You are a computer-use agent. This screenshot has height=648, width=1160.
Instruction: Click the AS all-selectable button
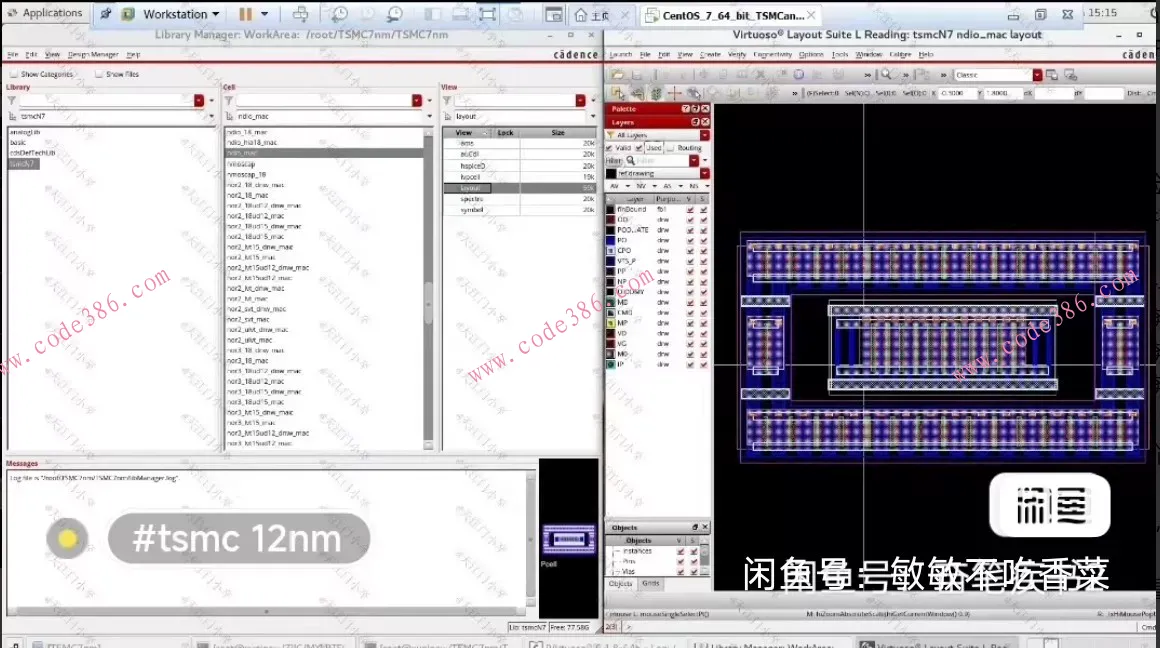pos(667,186)
